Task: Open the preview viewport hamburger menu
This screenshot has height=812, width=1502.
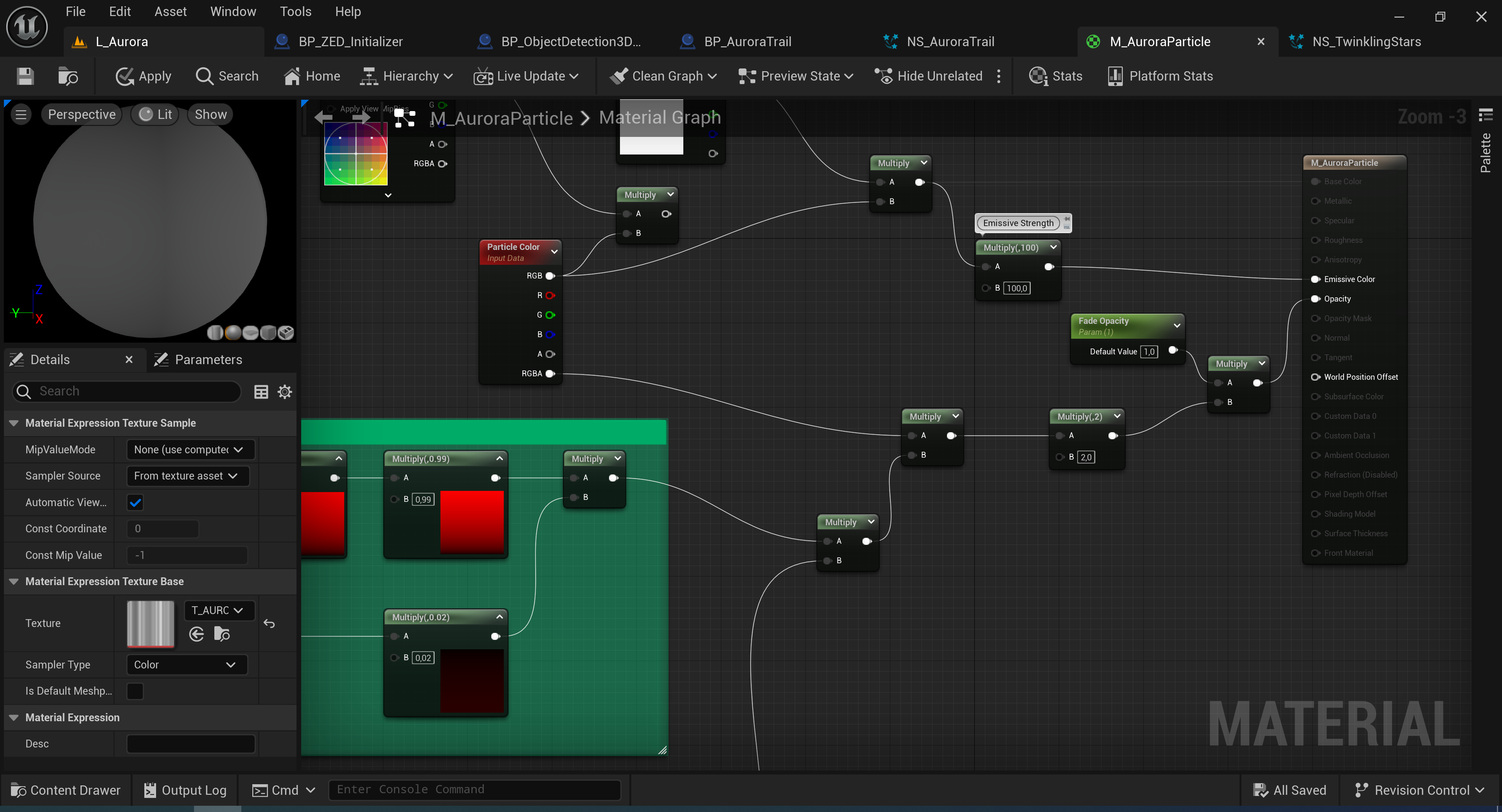Action: tap(21, 114)
